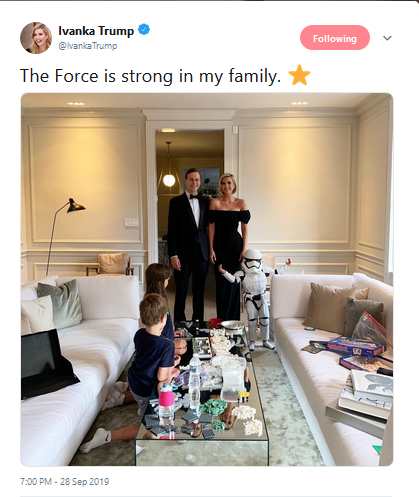Select the tweet text about the Force
Image resolution: width=419 pixels, height=497 pixels.
coord(150,76)
